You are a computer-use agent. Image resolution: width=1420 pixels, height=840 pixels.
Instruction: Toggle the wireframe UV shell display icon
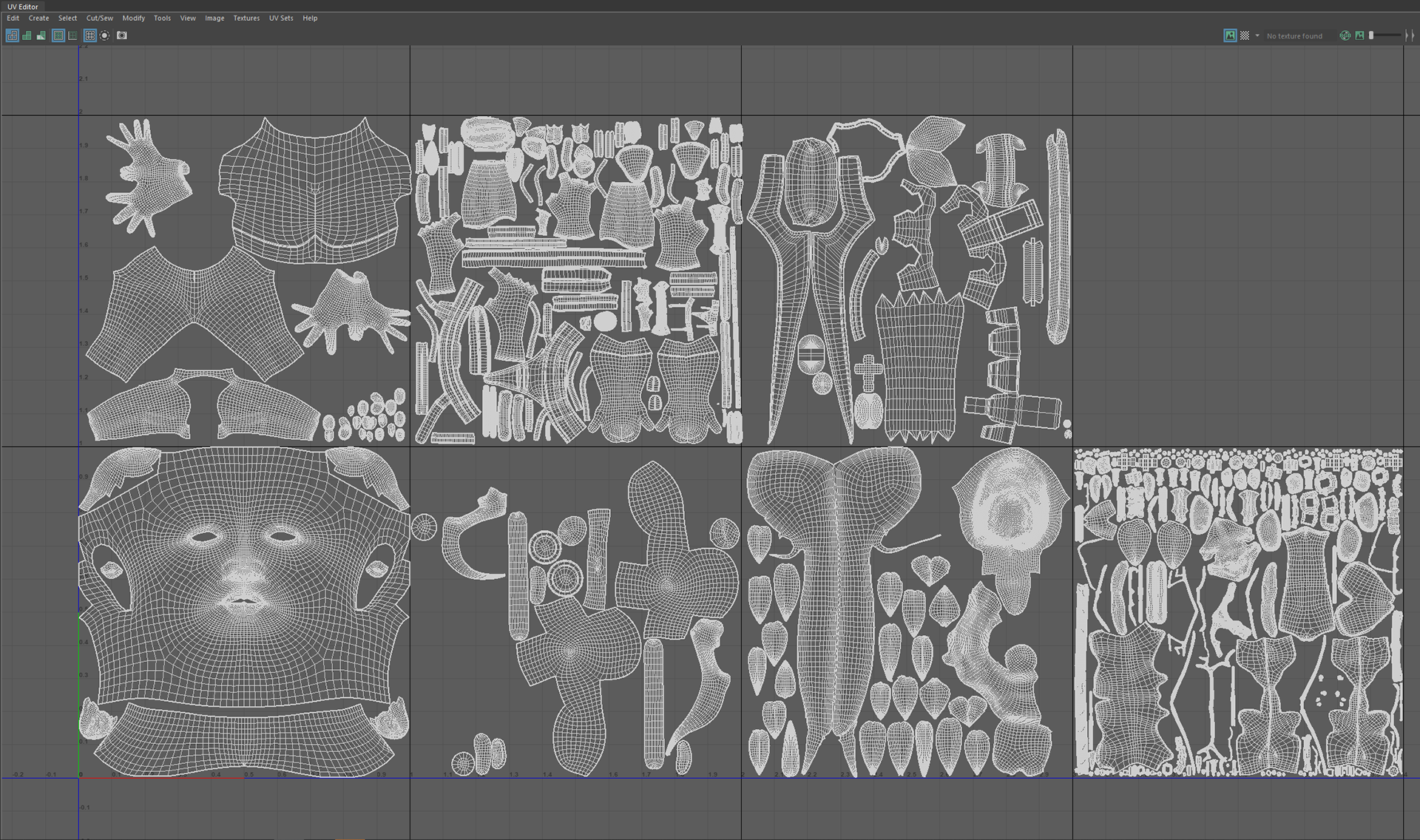(13, 35)
